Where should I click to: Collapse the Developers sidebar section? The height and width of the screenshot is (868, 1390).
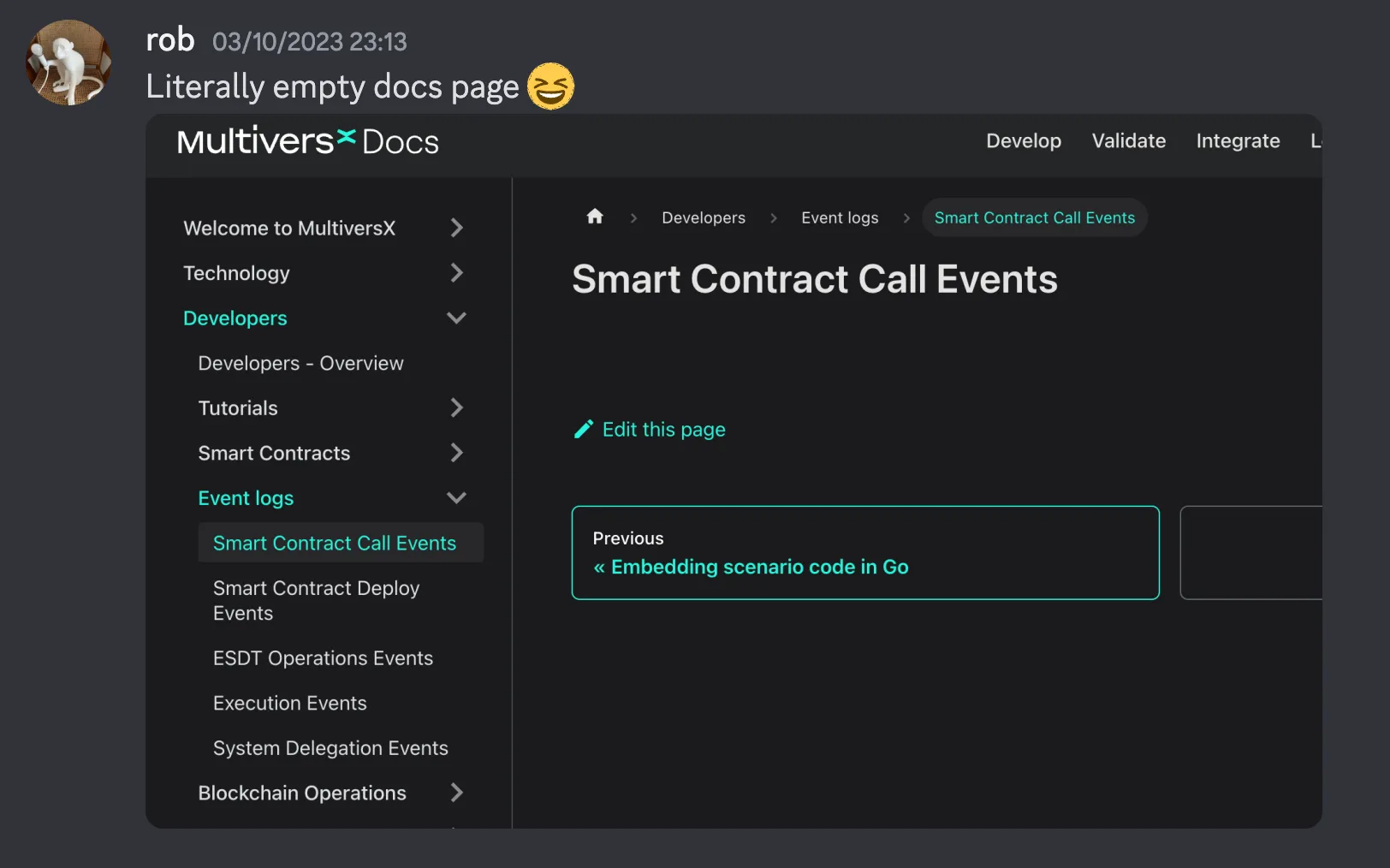[456, 318]
